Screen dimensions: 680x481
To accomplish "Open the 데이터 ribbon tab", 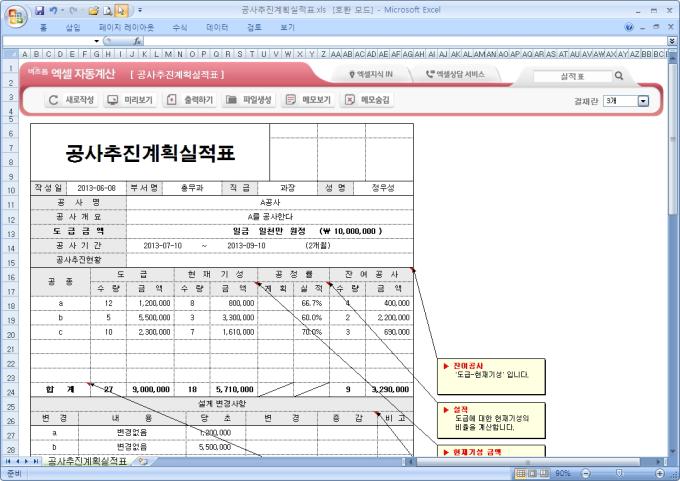I will (216, 28).
